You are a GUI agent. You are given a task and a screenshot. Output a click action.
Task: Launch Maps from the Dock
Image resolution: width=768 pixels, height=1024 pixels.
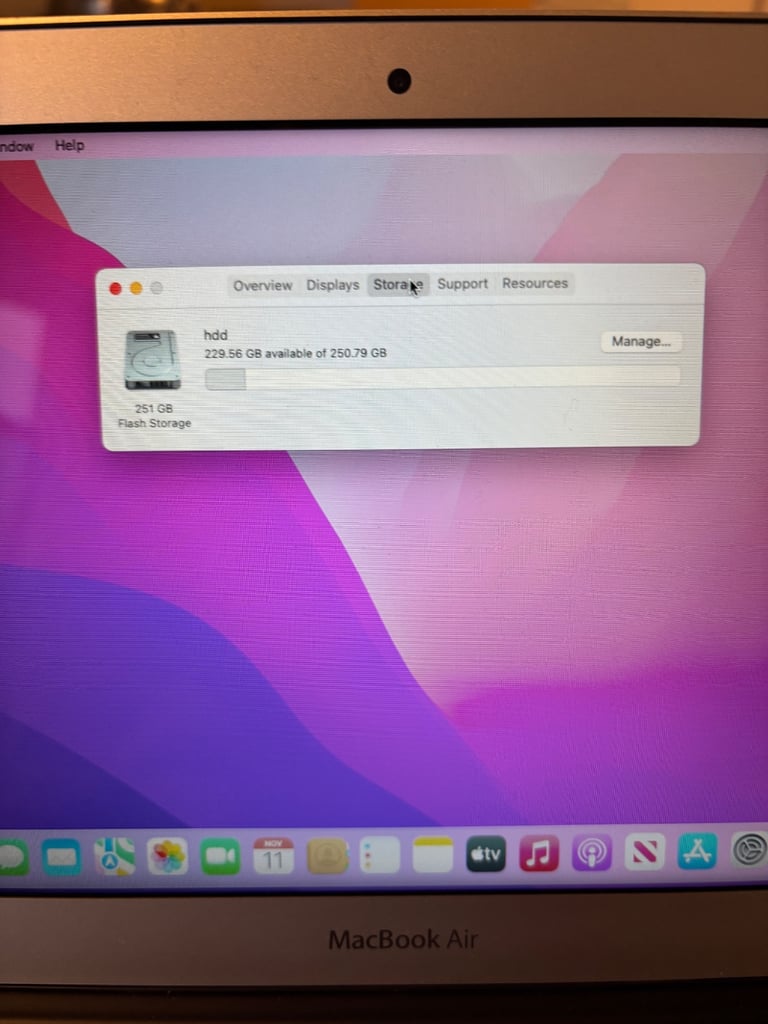click(114, 857)
